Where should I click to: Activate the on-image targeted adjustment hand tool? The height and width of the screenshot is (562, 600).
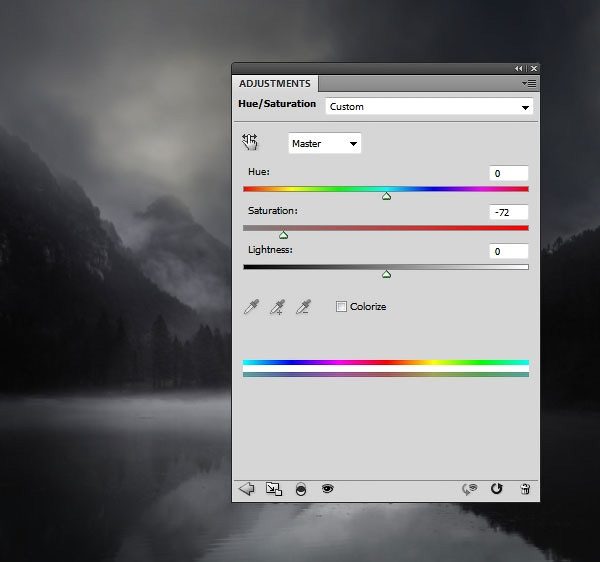point(250,142)
